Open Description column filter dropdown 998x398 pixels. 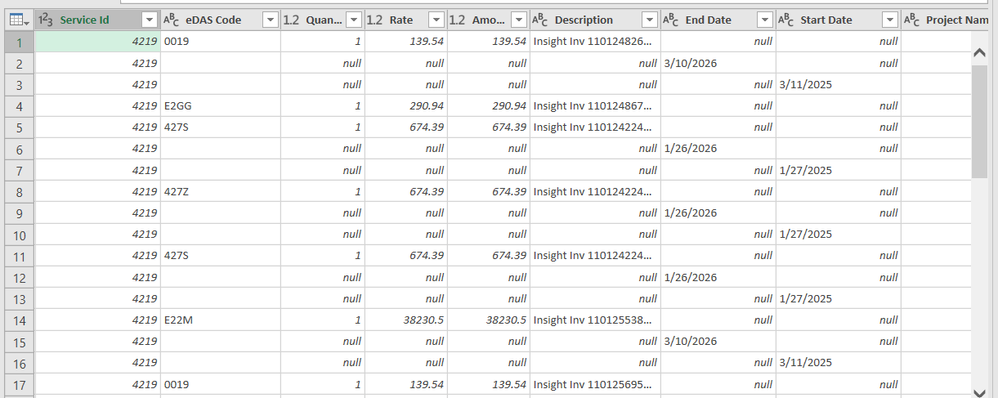(x=650, y=20)
